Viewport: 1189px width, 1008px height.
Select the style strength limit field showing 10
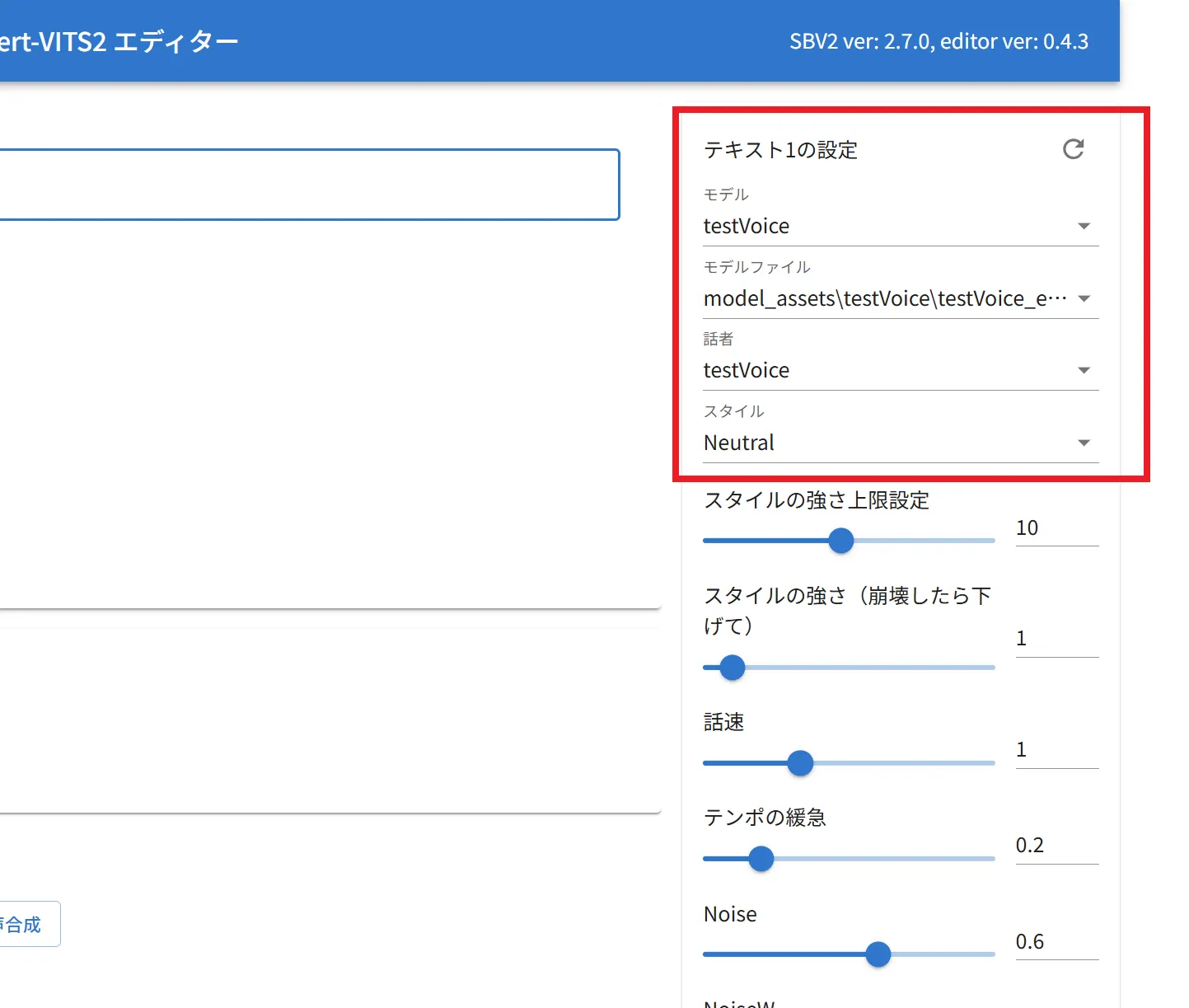point(1056,528)
